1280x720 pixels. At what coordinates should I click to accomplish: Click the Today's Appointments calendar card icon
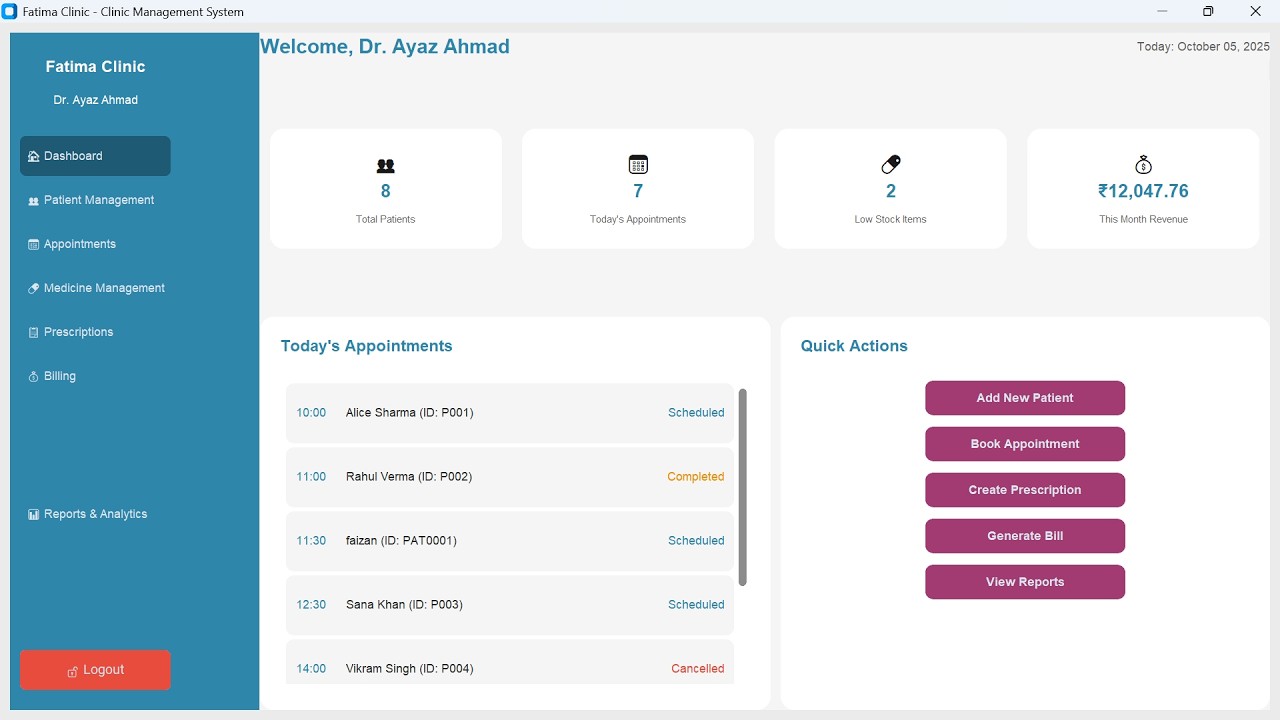[x=638, y=164]
